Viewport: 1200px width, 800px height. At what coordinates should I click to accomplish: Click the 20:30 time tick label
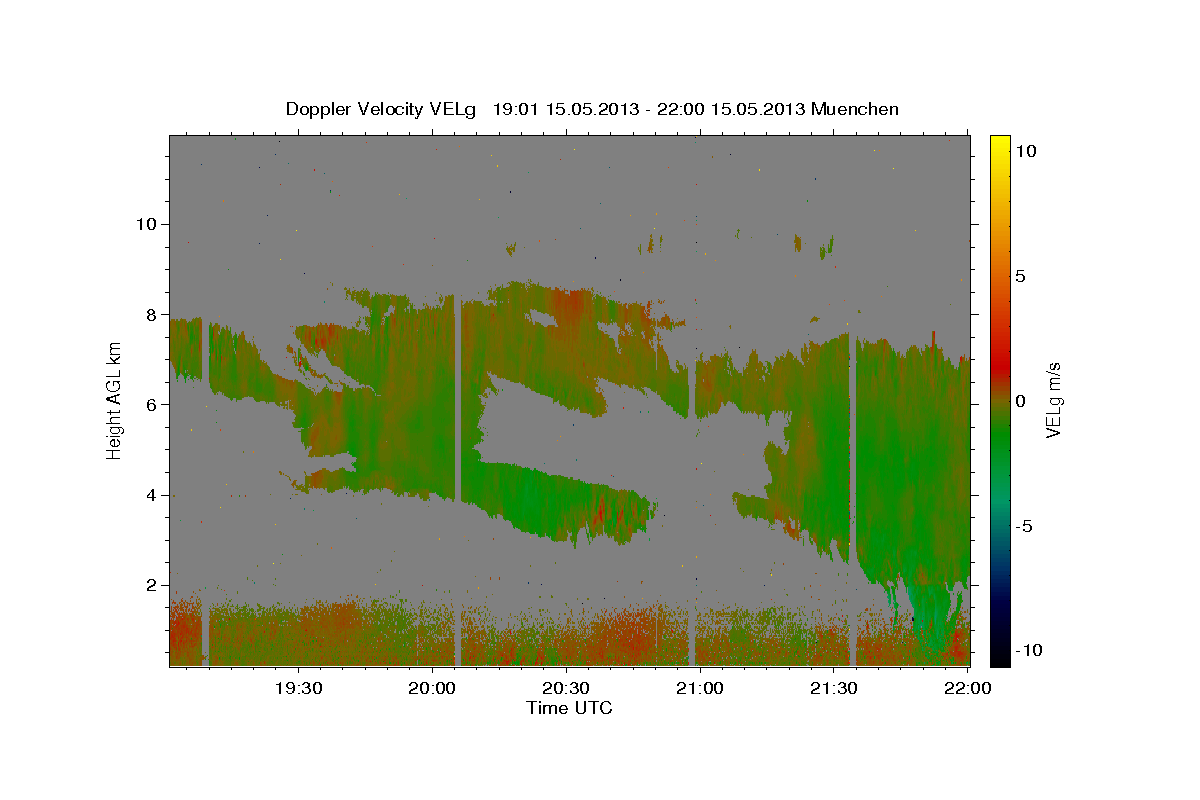pos(565,688)
